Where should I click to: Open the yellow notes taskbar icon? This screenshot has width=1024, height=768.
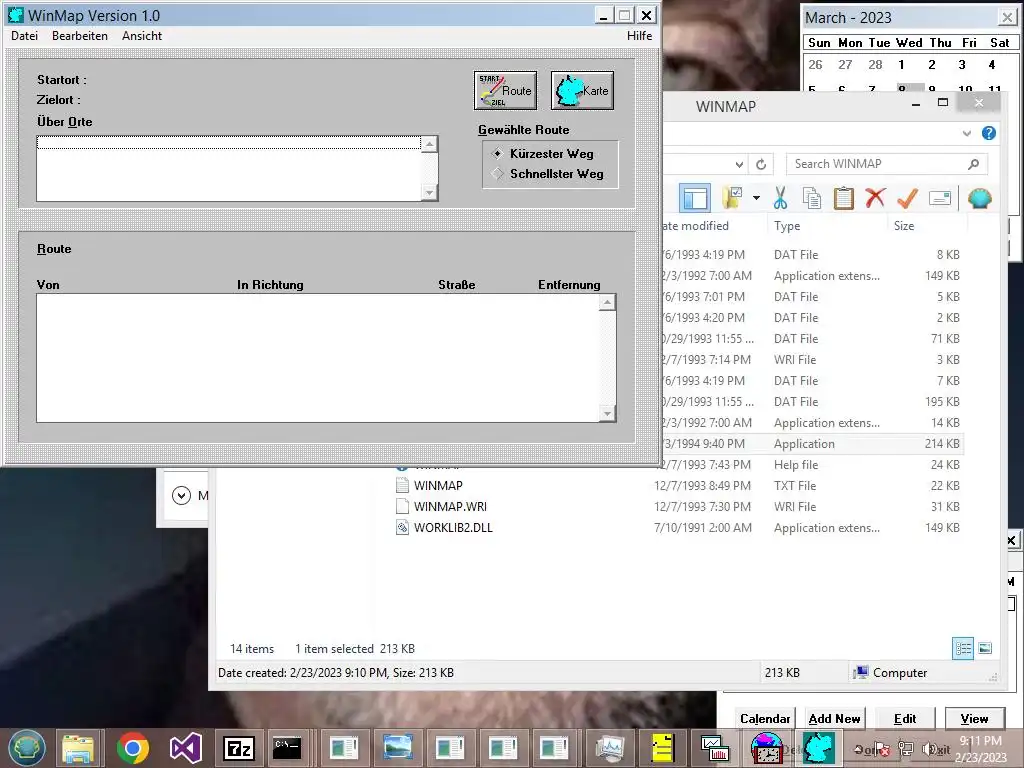(x=662, y=748)
